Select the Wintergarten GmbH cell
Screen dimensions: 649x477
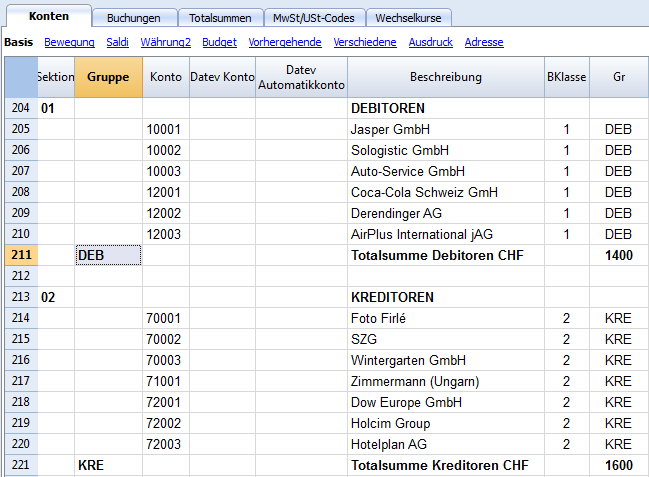click(x=446, y=360)
